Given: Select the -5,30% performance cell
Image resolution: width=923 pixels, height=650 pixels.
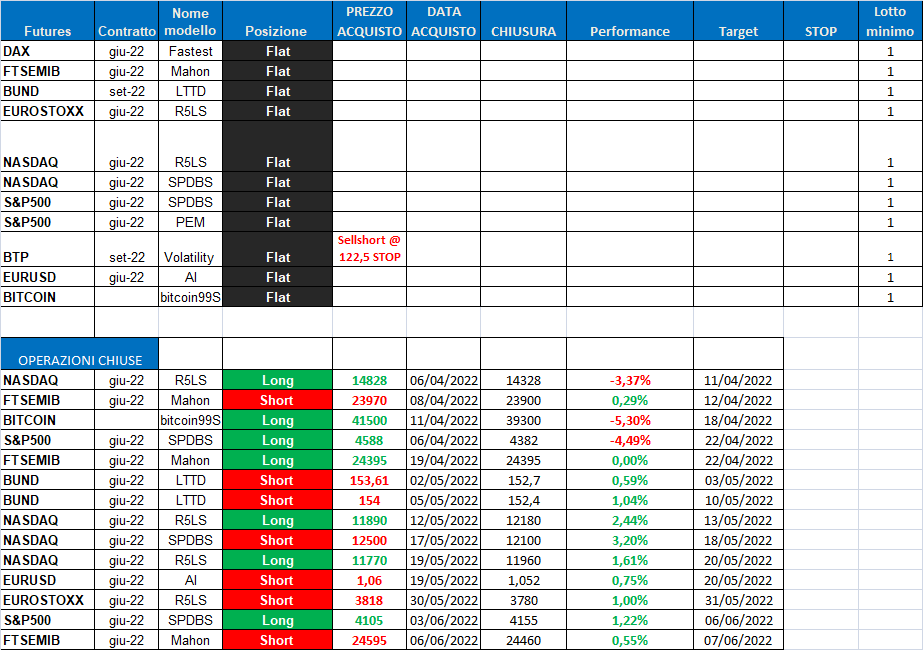Looking at the screenshot, I should pos(630,420).
